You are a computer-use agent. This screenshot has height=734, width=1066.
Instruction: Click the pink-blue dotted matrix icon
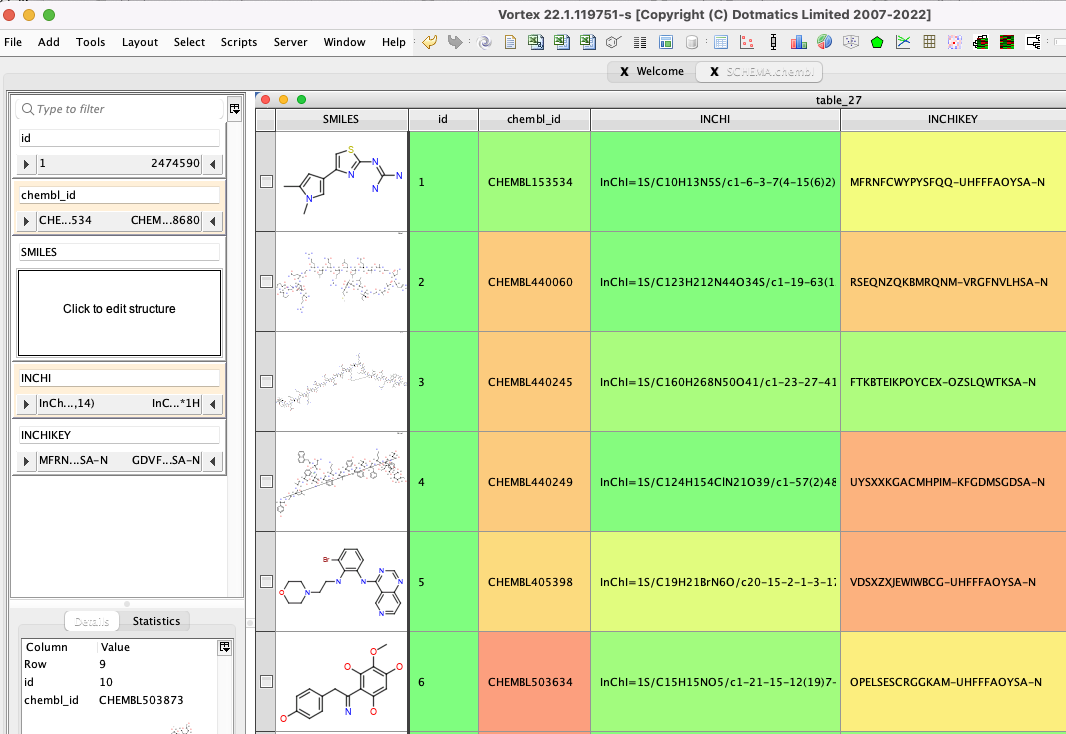click(955, 42)
